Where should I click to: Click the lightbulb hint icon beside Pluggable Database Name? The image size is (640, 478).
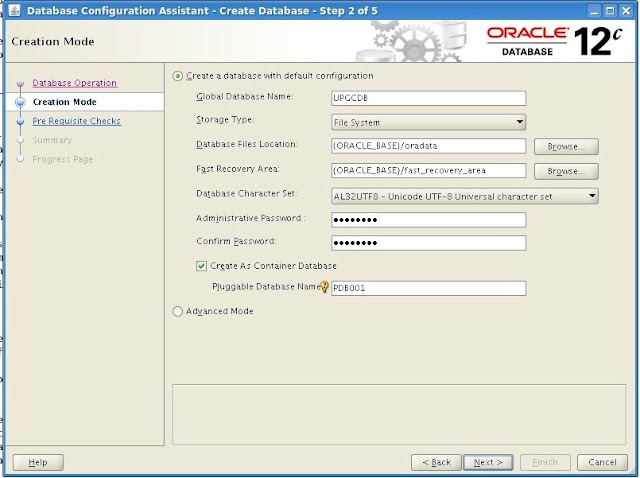tap(324, 287)
